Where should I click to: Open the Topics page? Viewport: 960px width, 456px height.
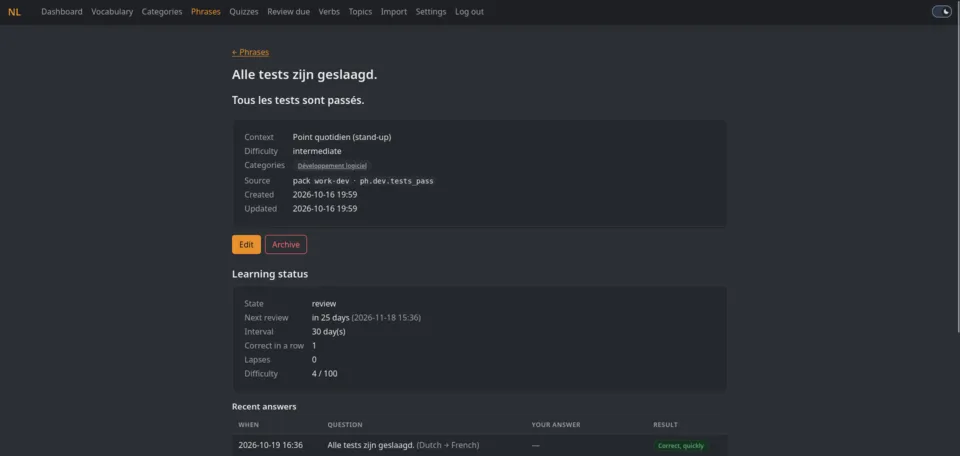point(360,12)
